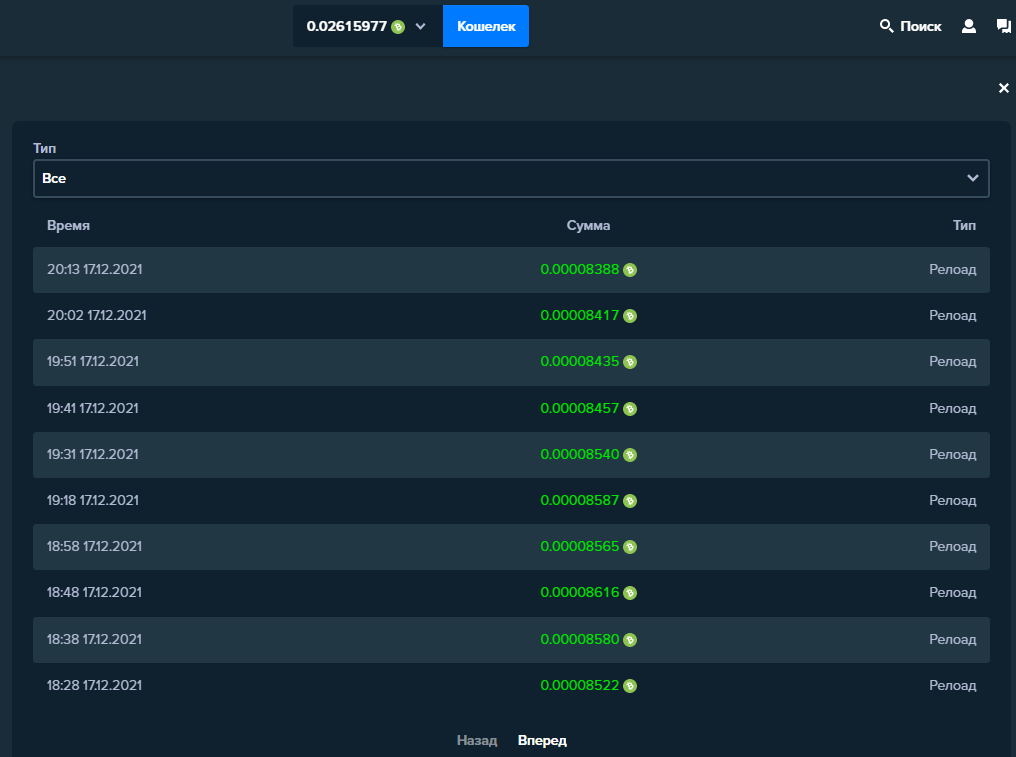The width and height of the screenshot is (1016, 757).
Task: Click the Тип column header of the table
Action: click(964, 226)
